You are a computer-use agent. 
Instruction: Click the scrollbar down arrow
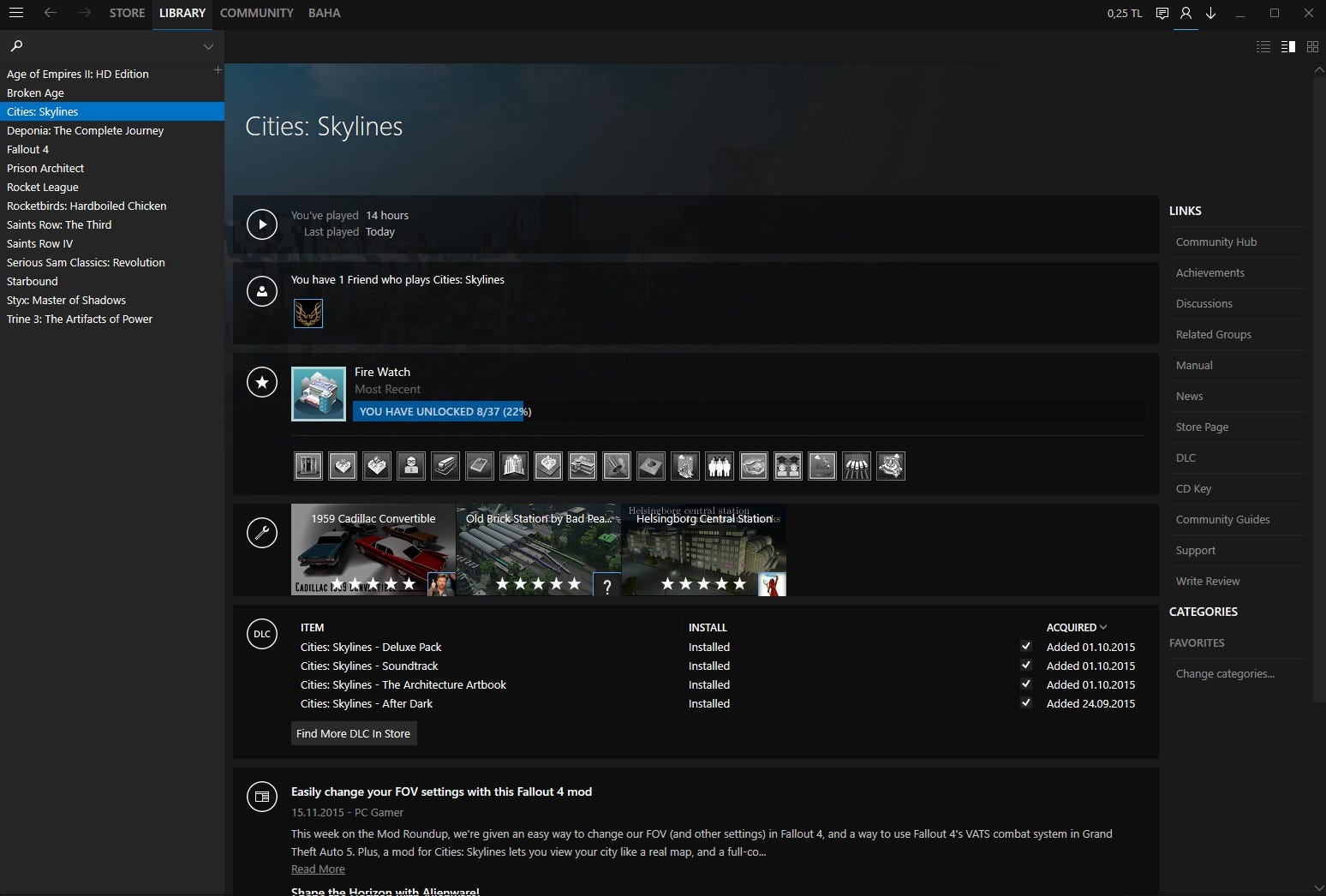(1318, 887)
